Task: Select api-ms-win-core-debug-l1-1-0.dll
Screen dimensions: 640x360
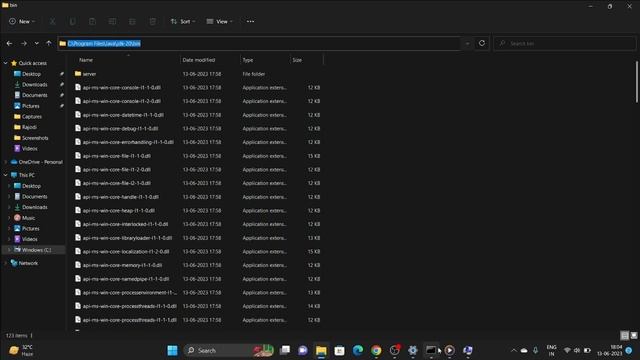Action: tap(120, 129)
